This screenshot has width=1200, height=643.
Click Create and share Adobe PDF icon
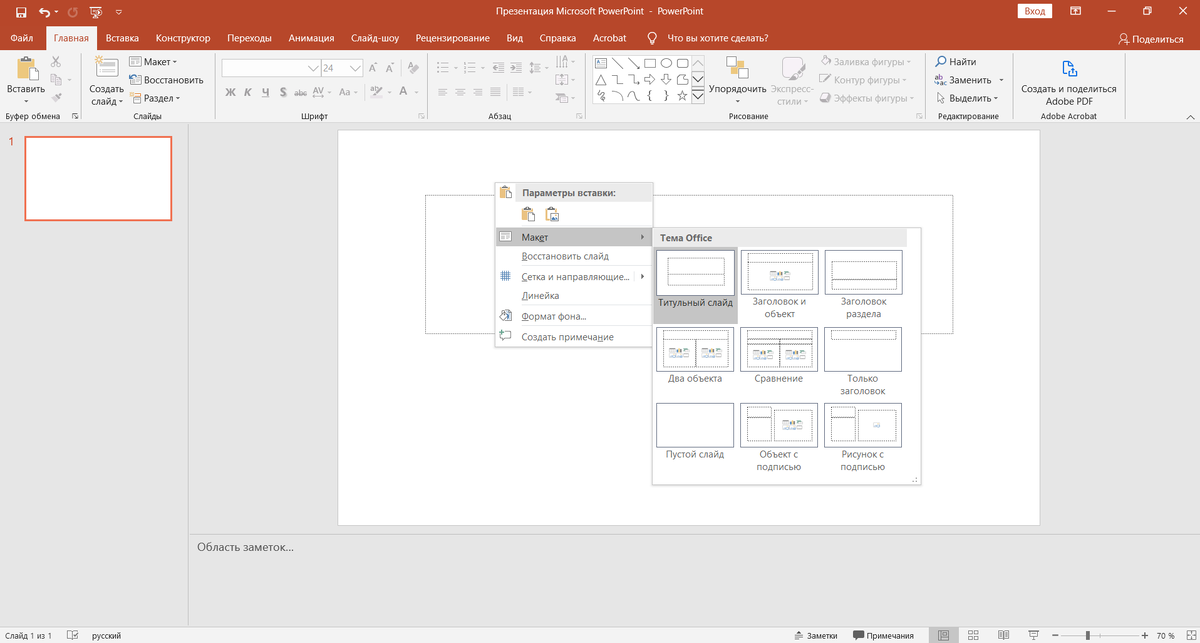1068,69
